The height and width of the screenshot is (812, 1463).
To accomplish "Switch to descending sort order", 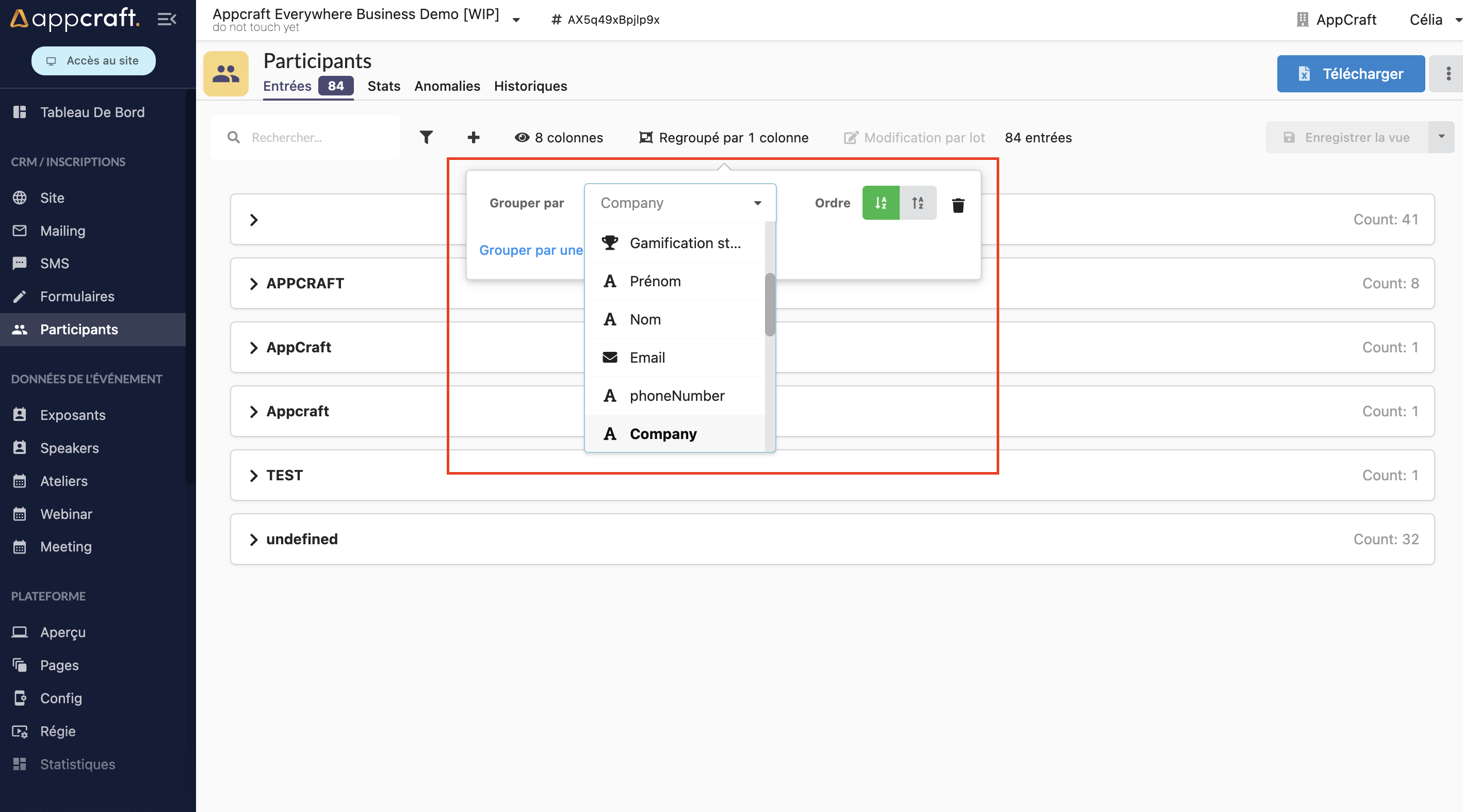I will [917, 203].
